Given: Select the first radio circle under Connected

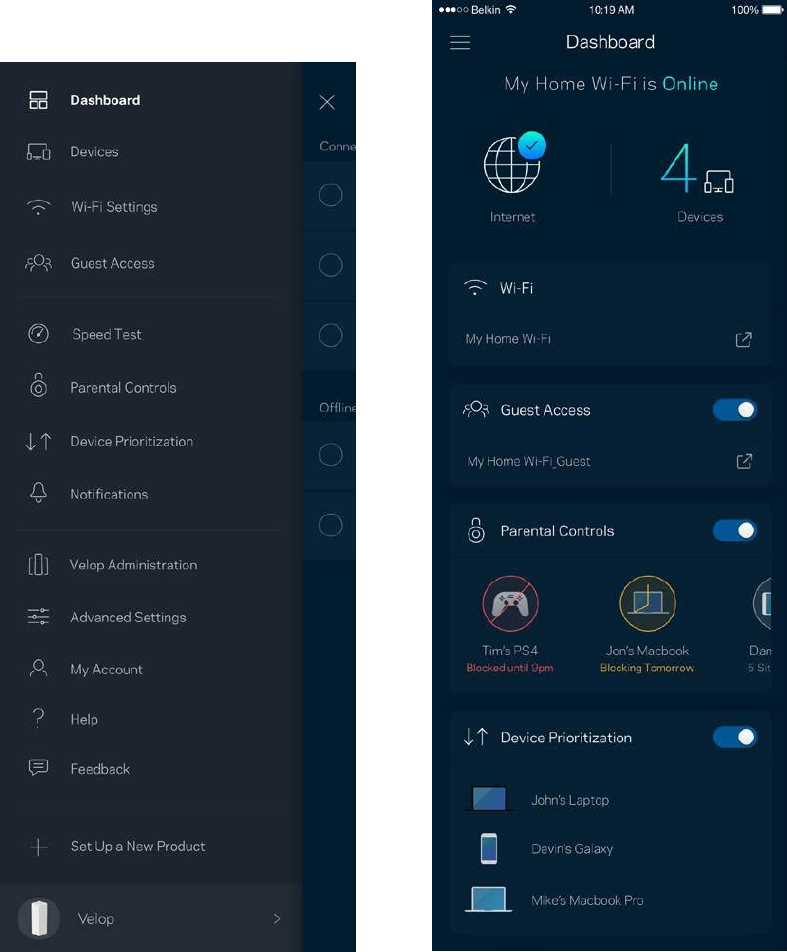Looking at the screenshot, I should 330,195.
